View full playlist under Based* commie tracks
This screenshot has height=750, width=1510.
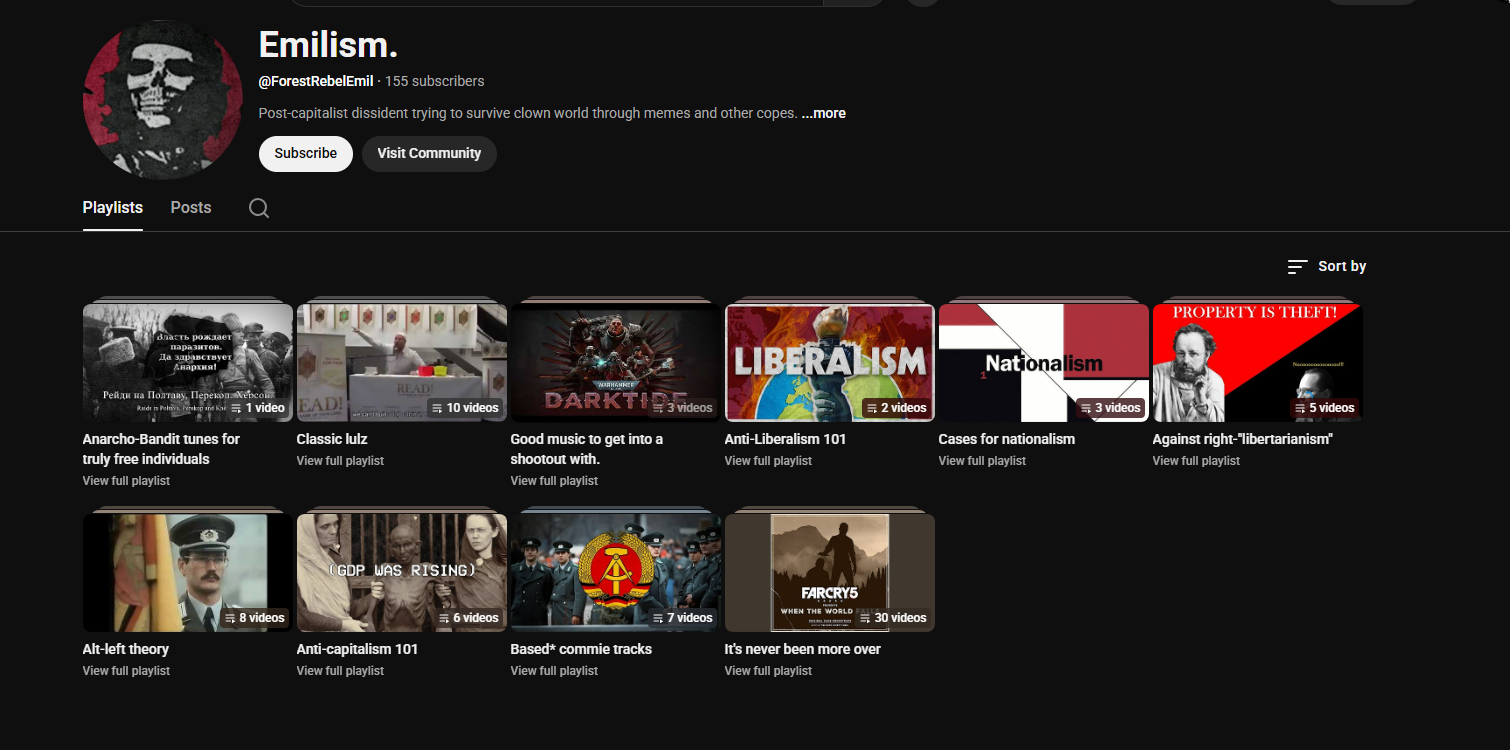coord(554,671)
